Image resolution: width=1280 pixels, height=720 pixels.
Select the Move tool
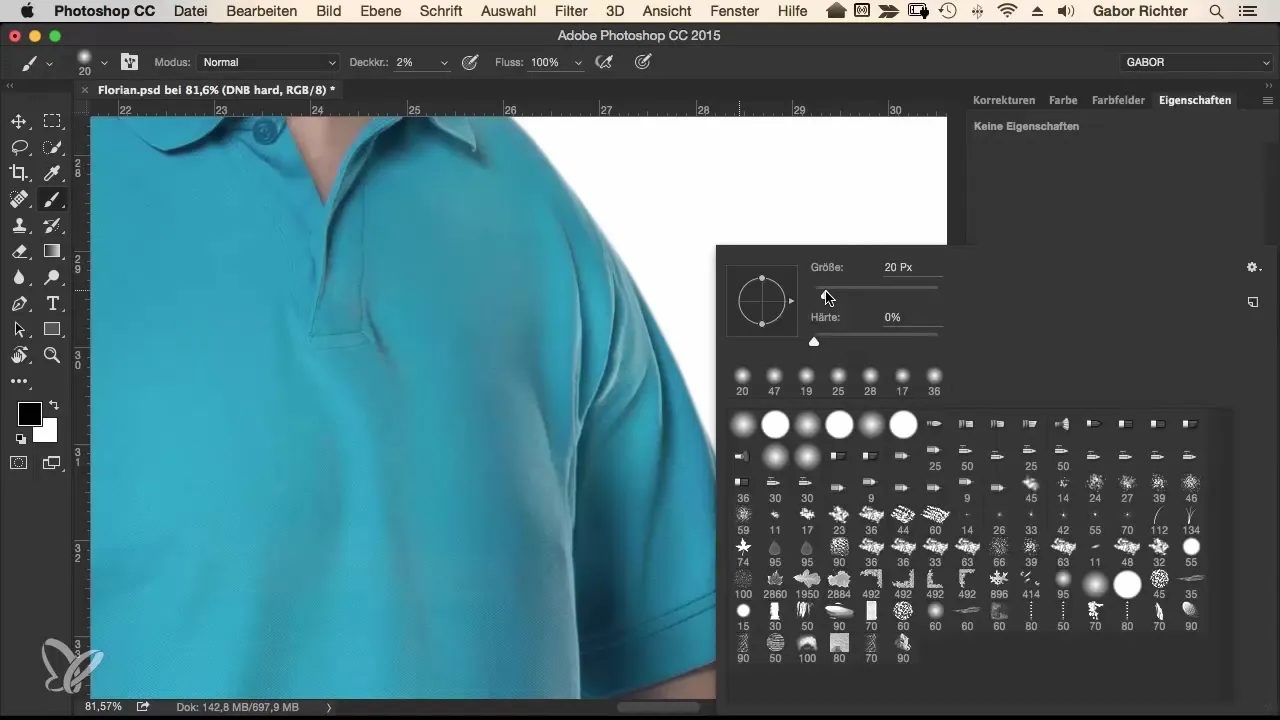click(19, 122)
